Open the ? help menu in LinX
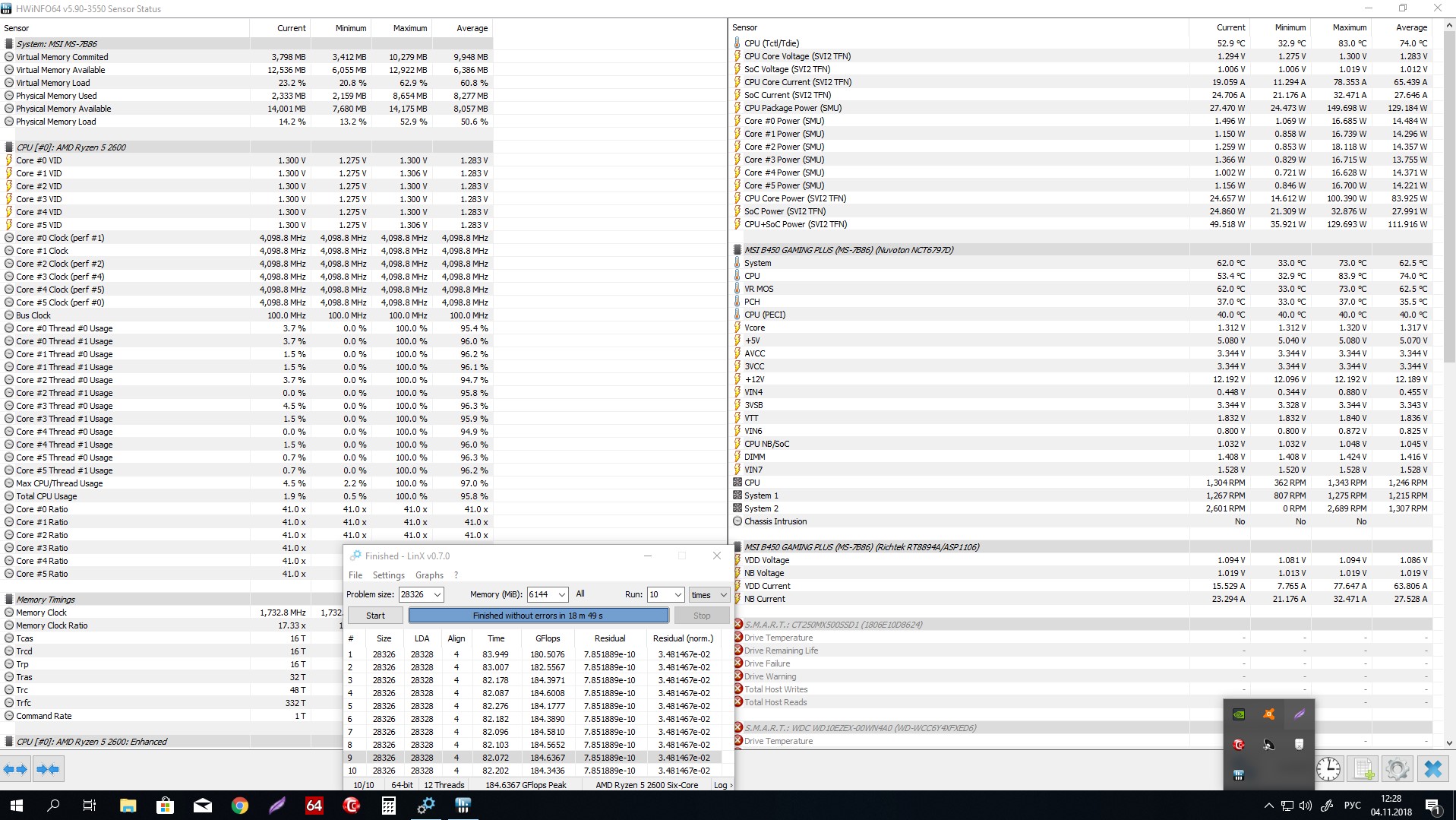1456x820 pixels. 456,575
